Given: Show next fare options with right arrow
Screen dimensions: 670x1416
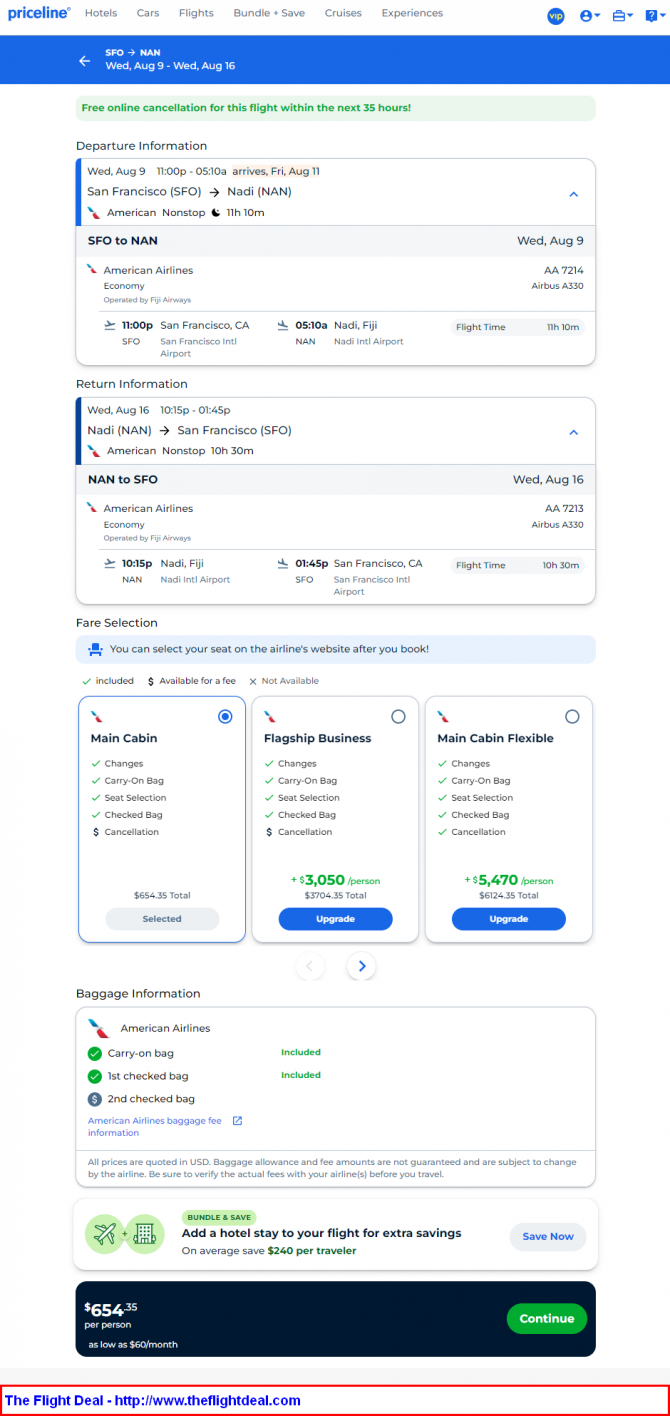Looking at the screenshot, I should coord(362,966).
